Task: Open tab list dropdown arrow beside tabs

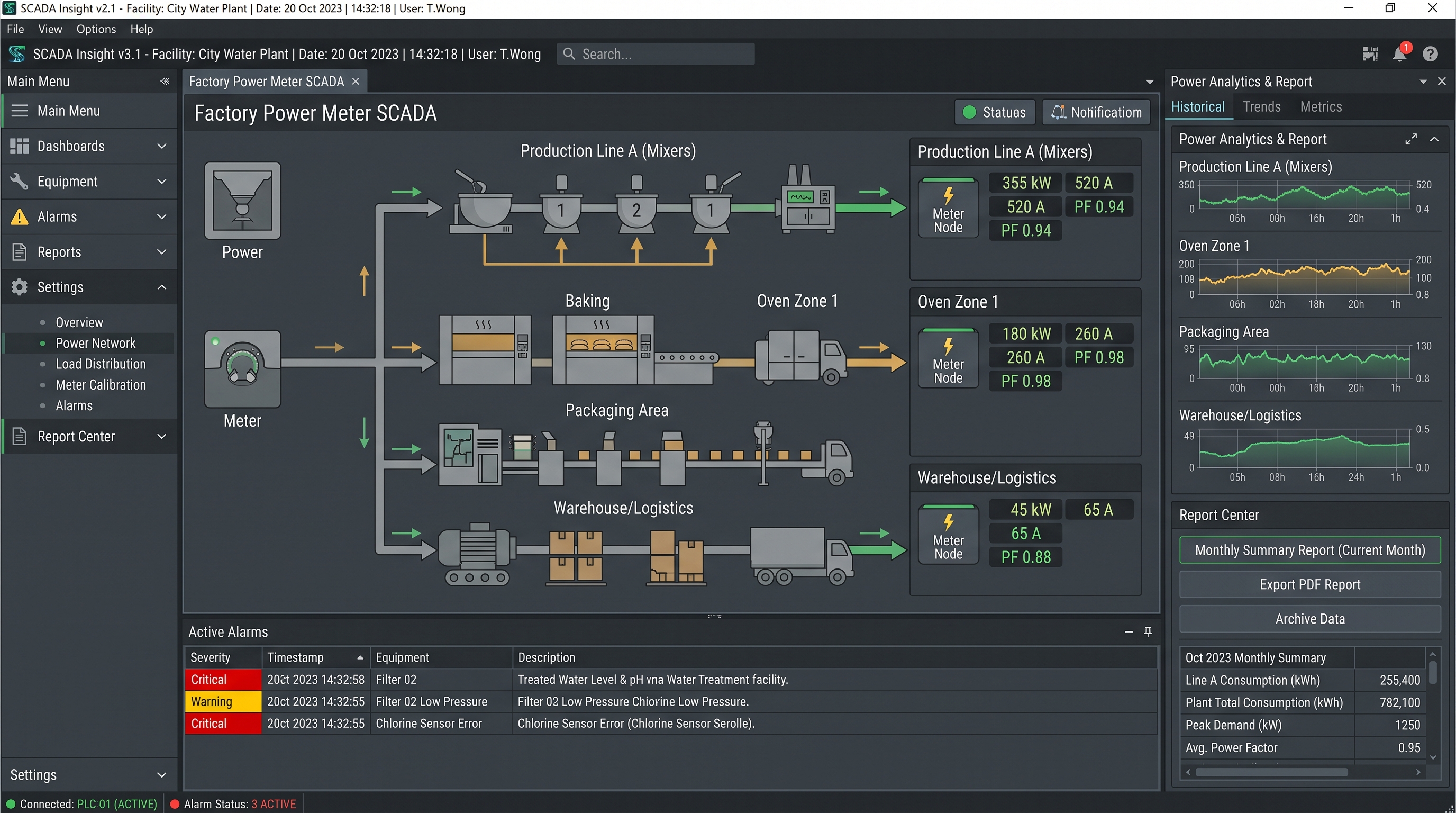Action: click(x=1150, y=82)
